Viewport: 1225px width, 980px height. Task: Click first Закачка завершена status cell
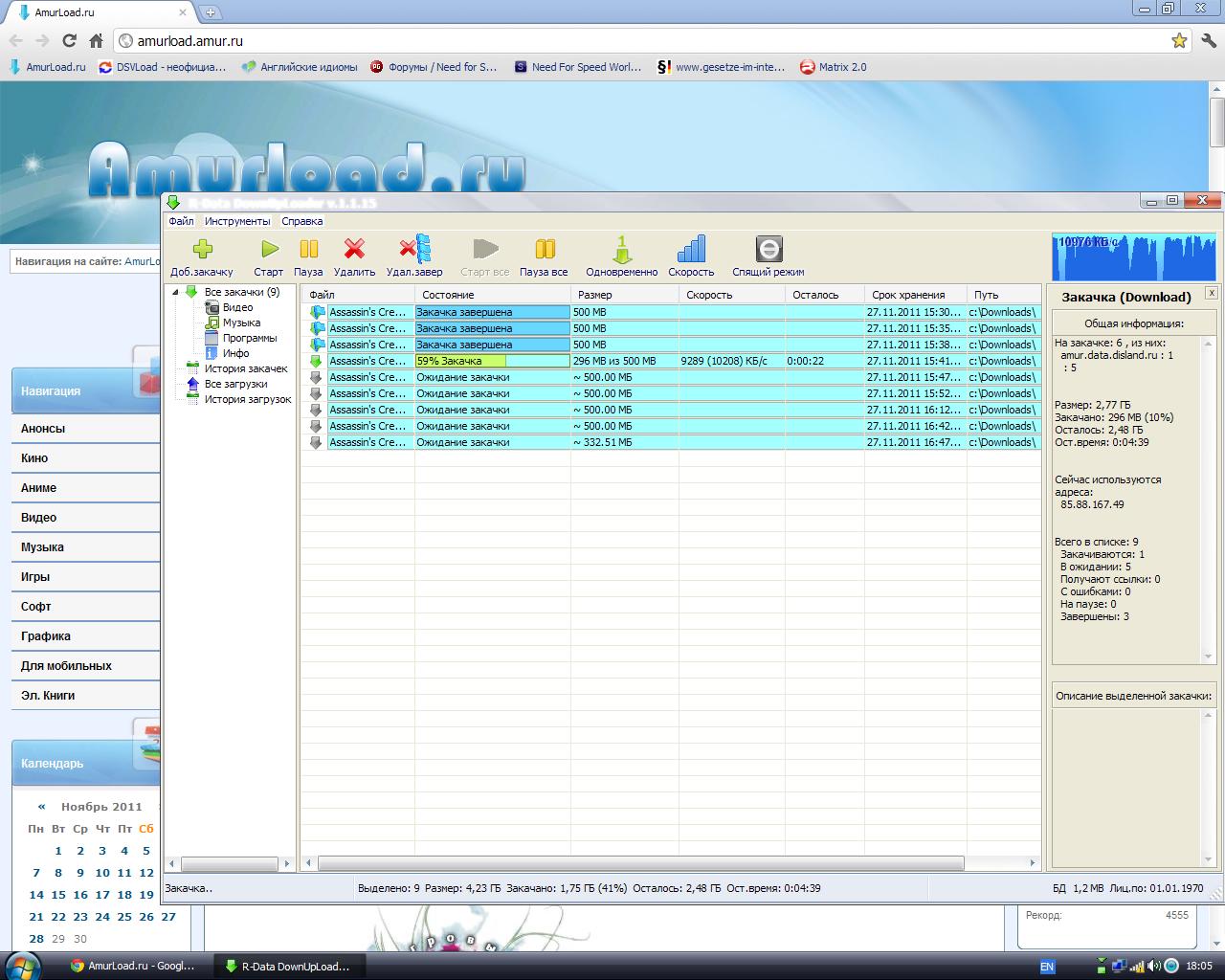tap(493, 312)
